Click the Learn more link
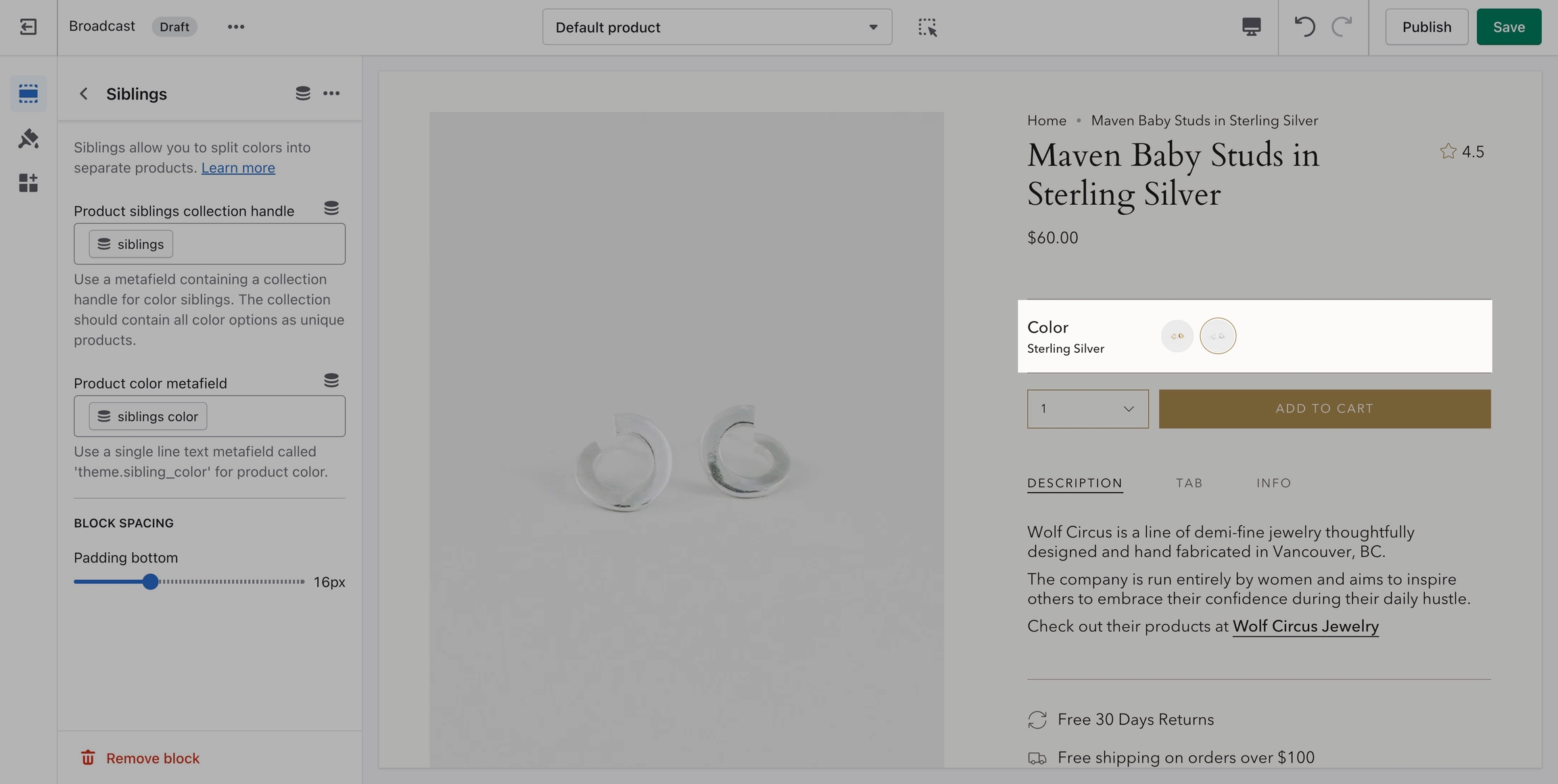Screen dimensions: 1558x784 238,168
